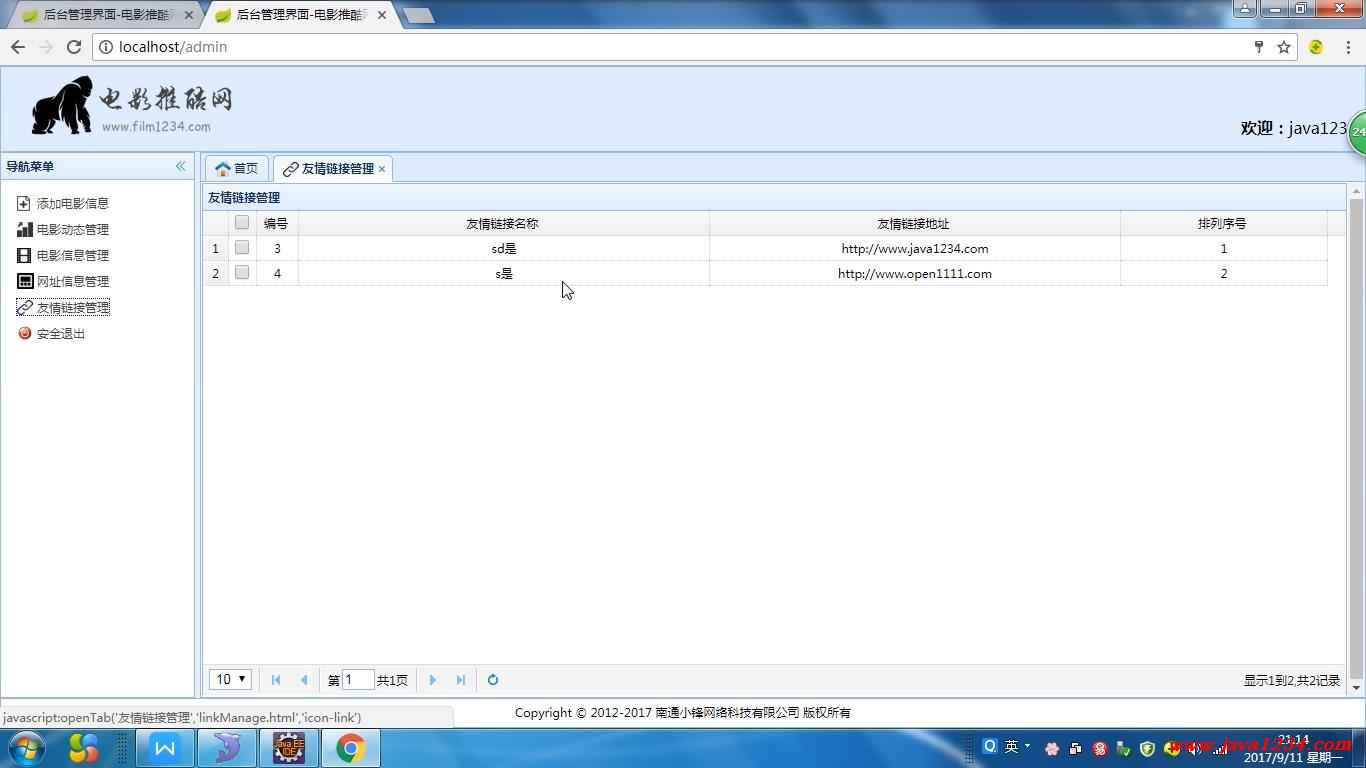Image resolution: width=1366 pixels, height=768 pixels.
Task: Close the 友情链接管理 tab
Action: point(382,169)
